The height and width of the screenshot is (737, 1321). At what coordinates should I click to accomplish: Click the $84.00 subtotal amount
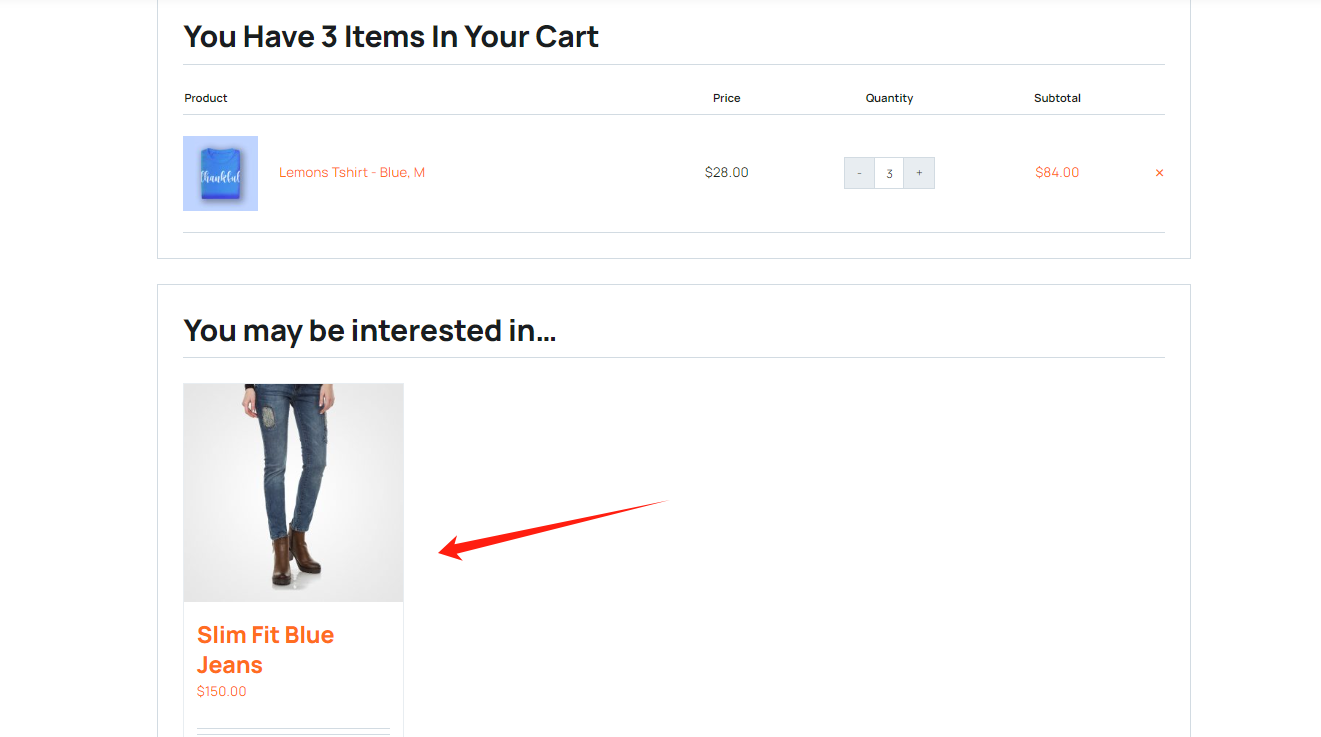click(x=1057, y=172)
